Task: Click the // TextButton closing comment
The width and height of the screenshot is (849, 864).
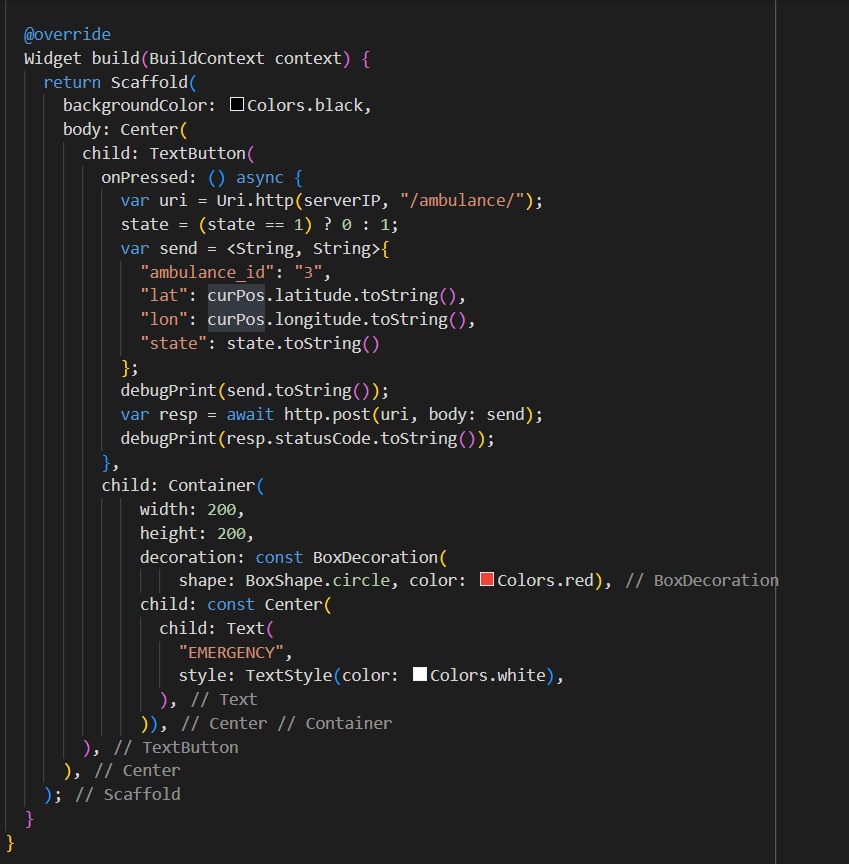Action: (x=176, y=748)
